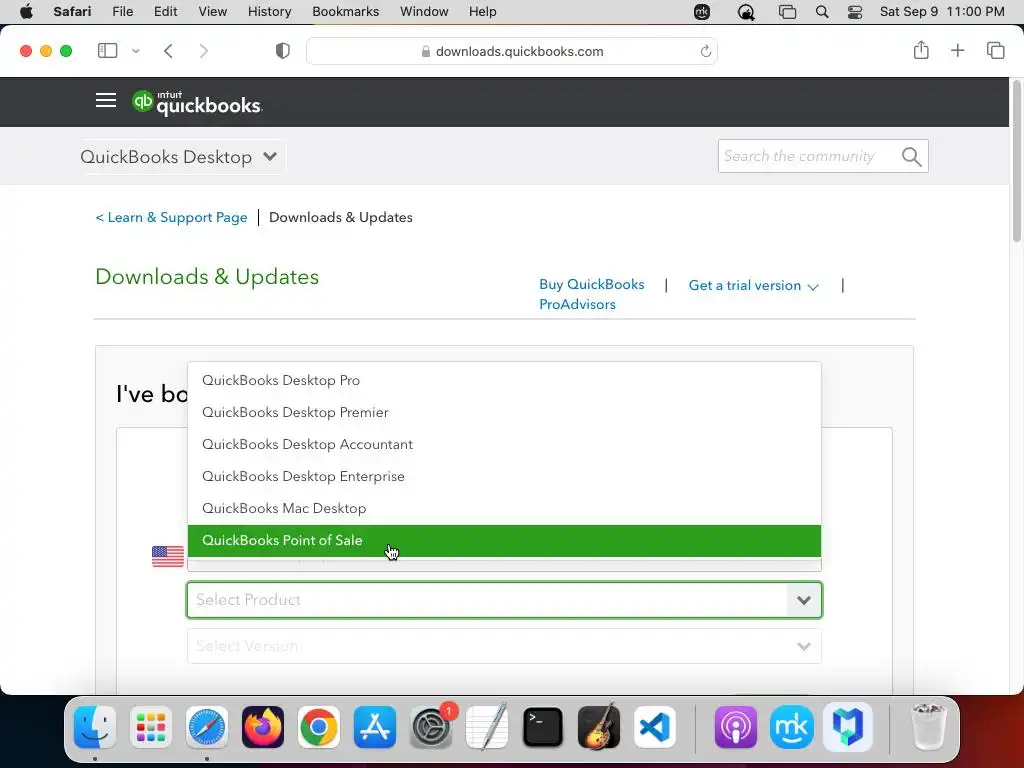
Task: Open the Share icon in Safari toolbar
Action: [x=921, y=50]
